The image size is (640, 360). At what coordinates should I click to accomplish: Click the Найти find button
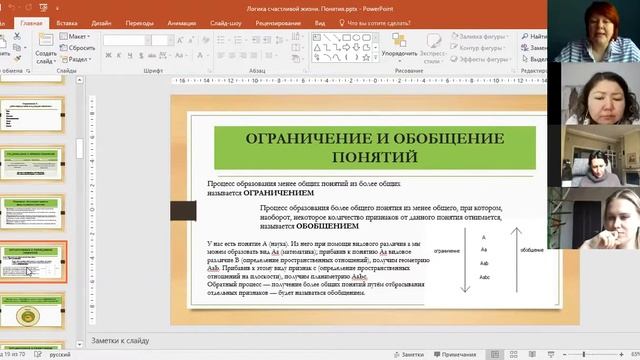click(534, 36)
